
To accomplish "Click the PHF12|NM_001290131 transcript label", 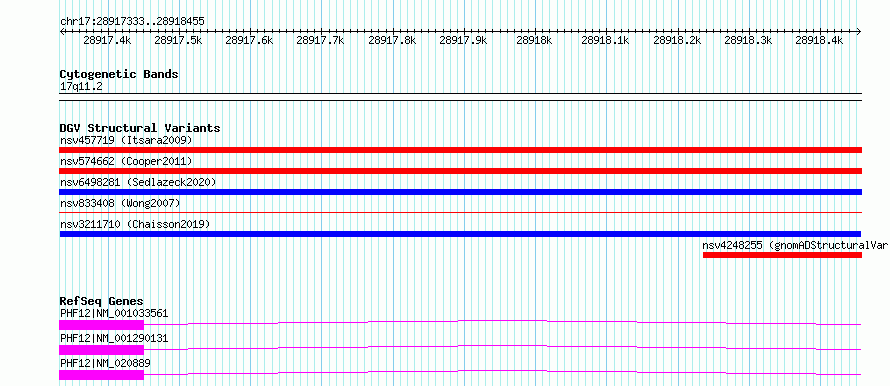I will click(114, 338).
